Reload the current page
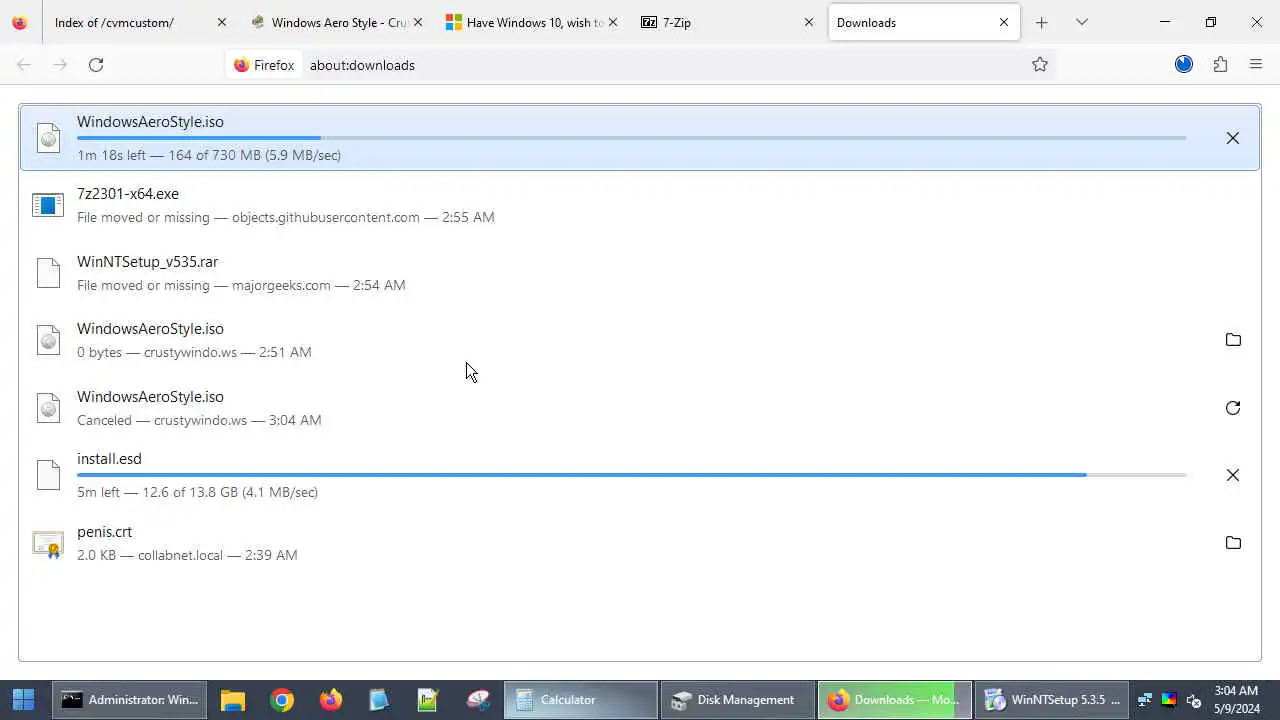Image resolution: width=1280 pixels, height=720 pixels. click(96, 65)
